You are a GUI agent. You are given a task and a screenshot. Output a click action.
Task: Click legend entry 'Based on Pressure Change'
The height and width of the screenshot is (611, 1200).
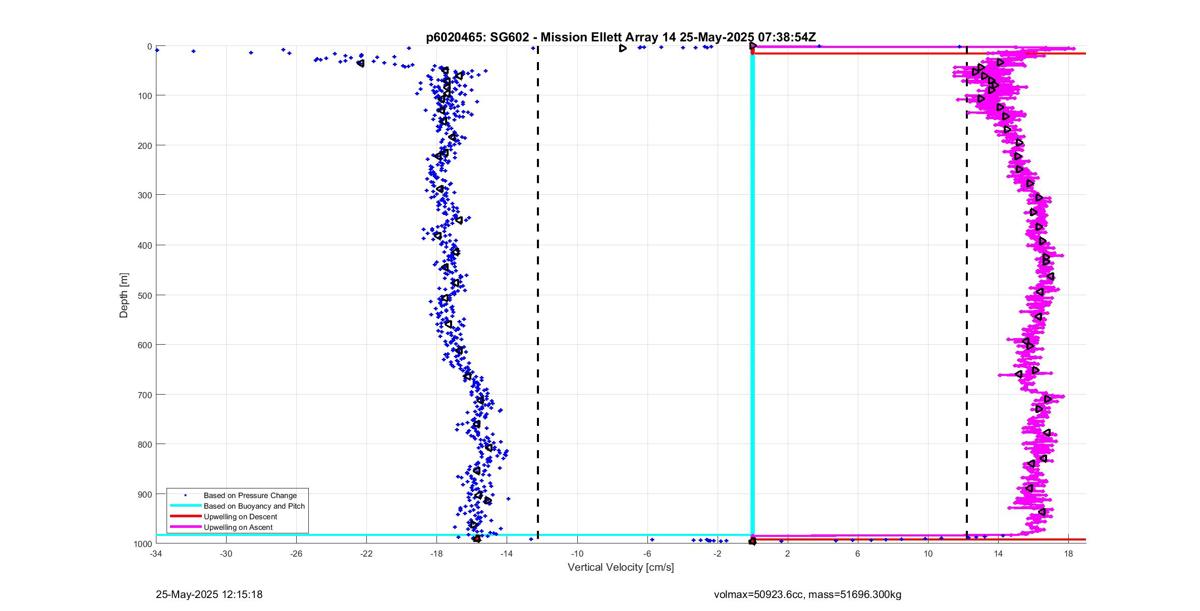[x=250, y=495]
